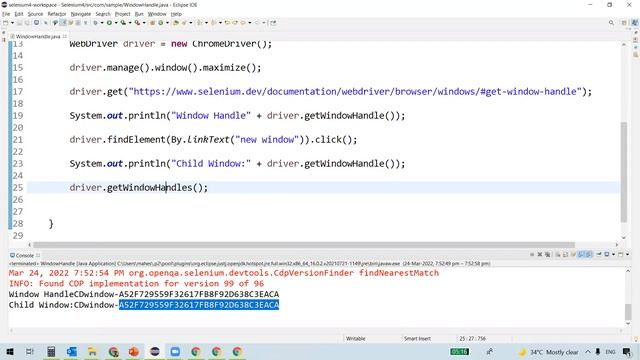Click the New Java Class toolbar icon
Screen dimensions: 640x360
coord(160,23)
